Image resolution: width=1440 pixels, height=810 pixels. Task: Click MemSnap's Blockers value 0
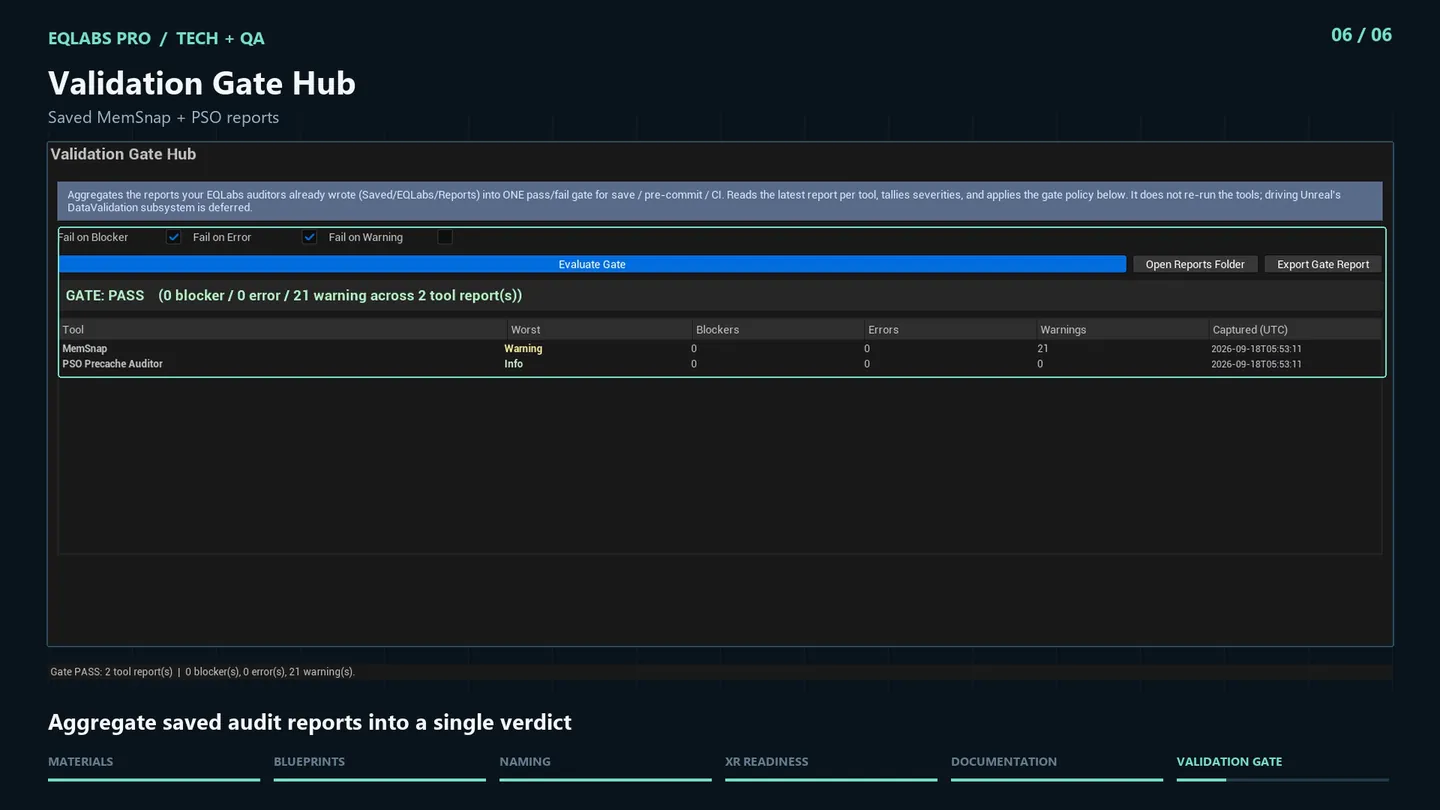pyautogui.click(x=694, y=349)
